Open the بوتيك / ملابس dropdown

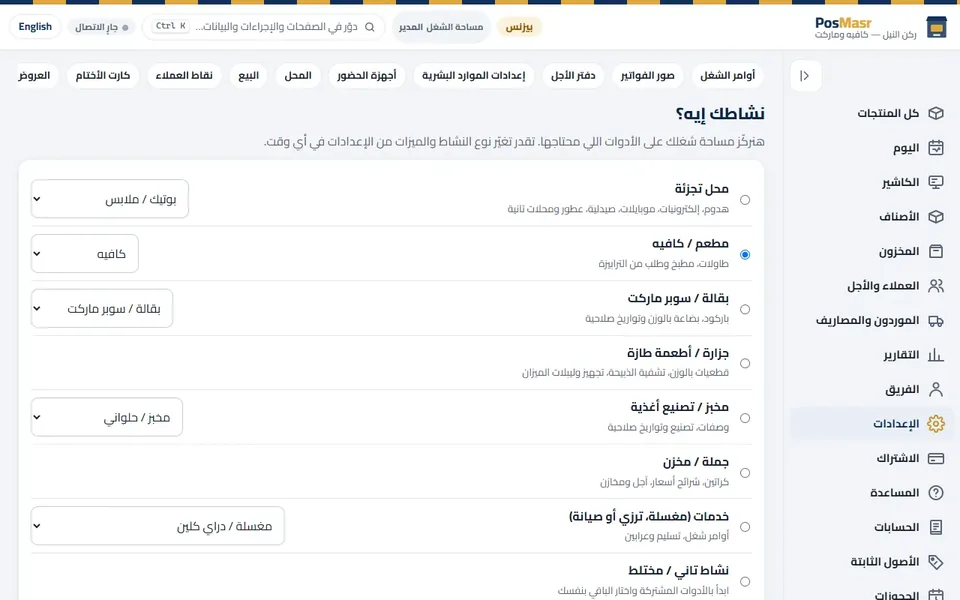(110, 199)
